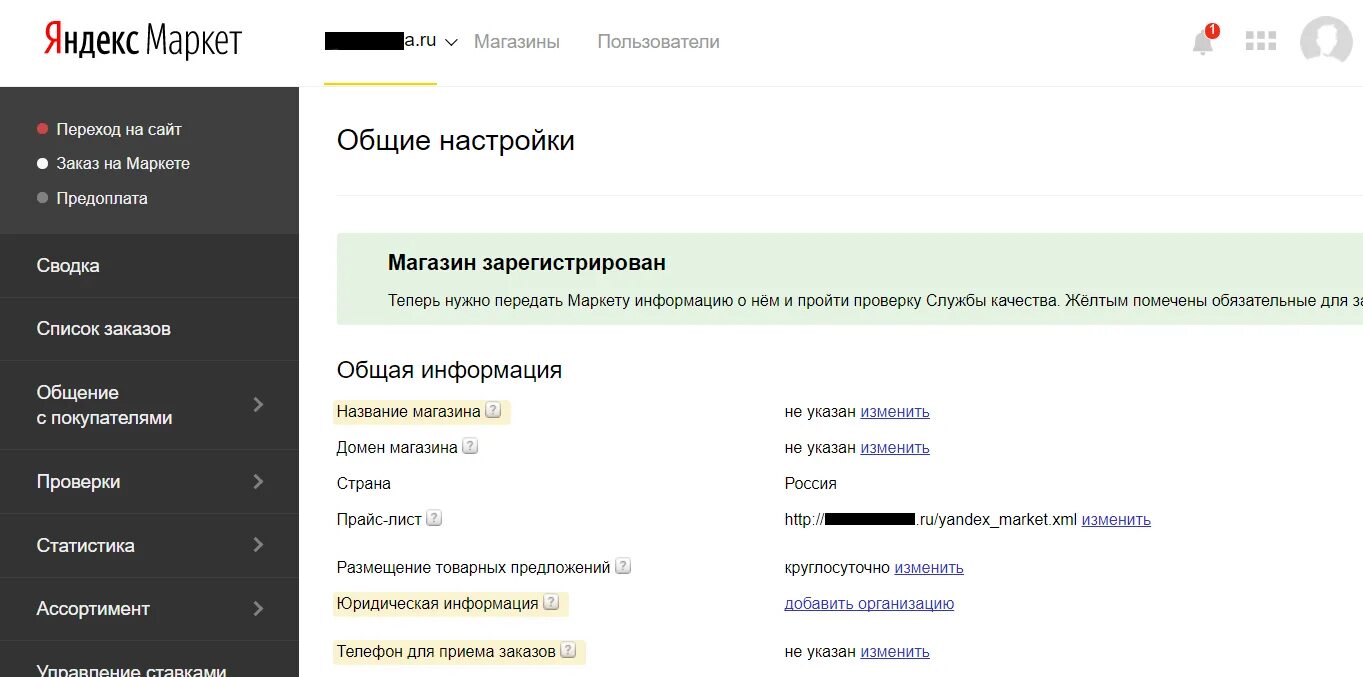Select Заказ на Маркете status item
This screenshot has height=677, width=1363.
coord(114,163)
